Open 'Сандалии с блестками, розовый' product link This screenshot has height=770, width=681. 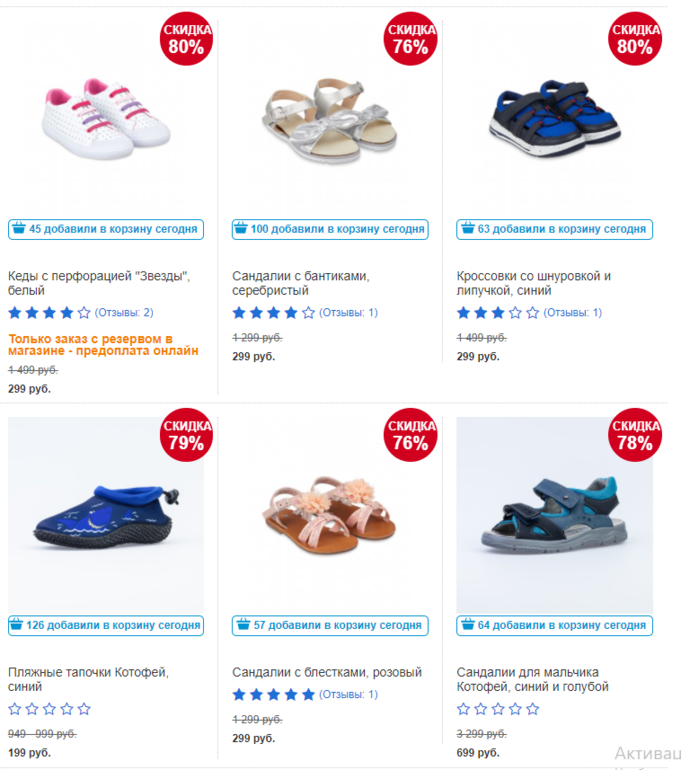pyautogui.click(x=327, y=672)
